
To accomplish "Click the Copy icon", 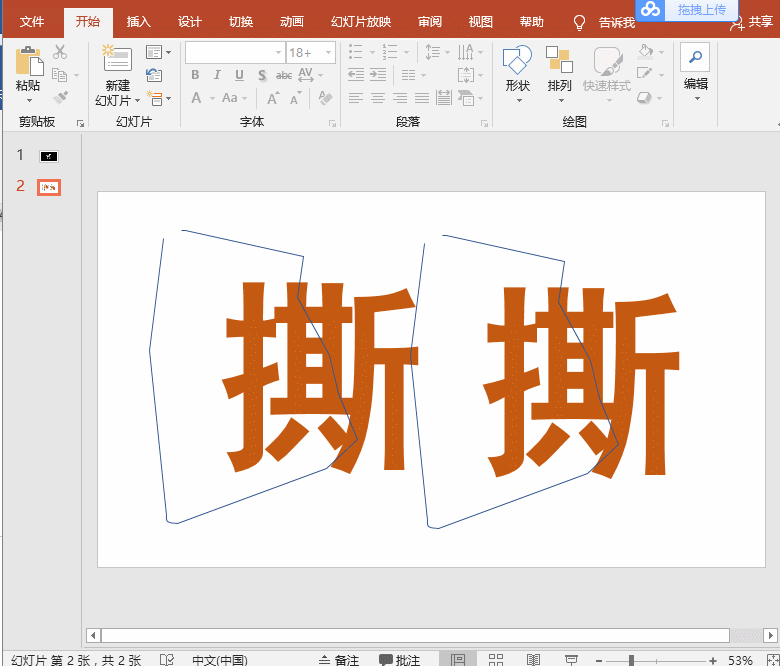I will pos(60,75).
